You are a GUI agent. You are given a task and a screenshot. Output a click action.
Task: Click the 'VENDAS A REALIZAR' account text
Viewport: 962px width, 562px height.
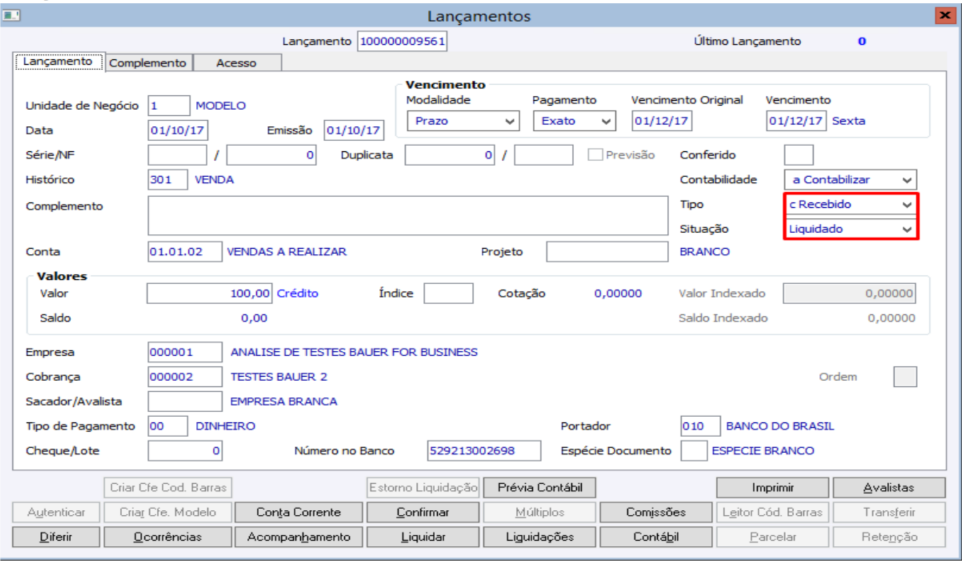click(287, 252)
